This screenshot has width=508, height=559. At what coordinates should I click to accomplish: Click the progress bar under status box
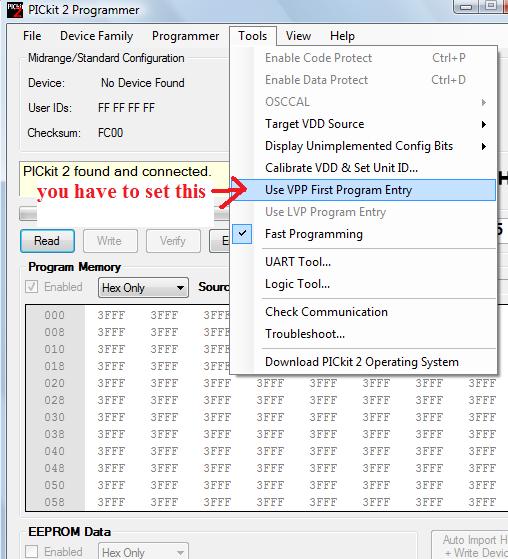click(28, 214)
